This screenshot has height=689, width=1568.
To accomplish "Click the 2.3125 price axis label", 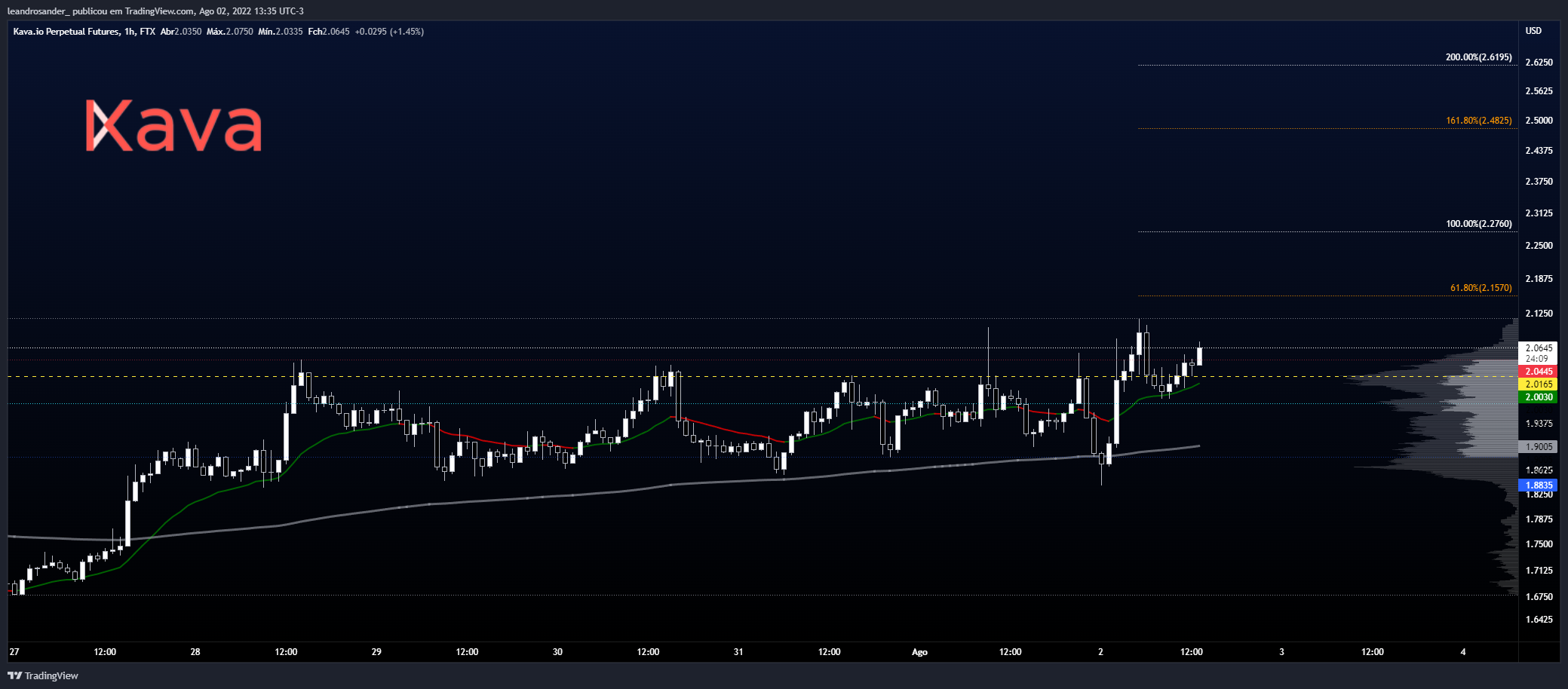I will point(1539,213).
